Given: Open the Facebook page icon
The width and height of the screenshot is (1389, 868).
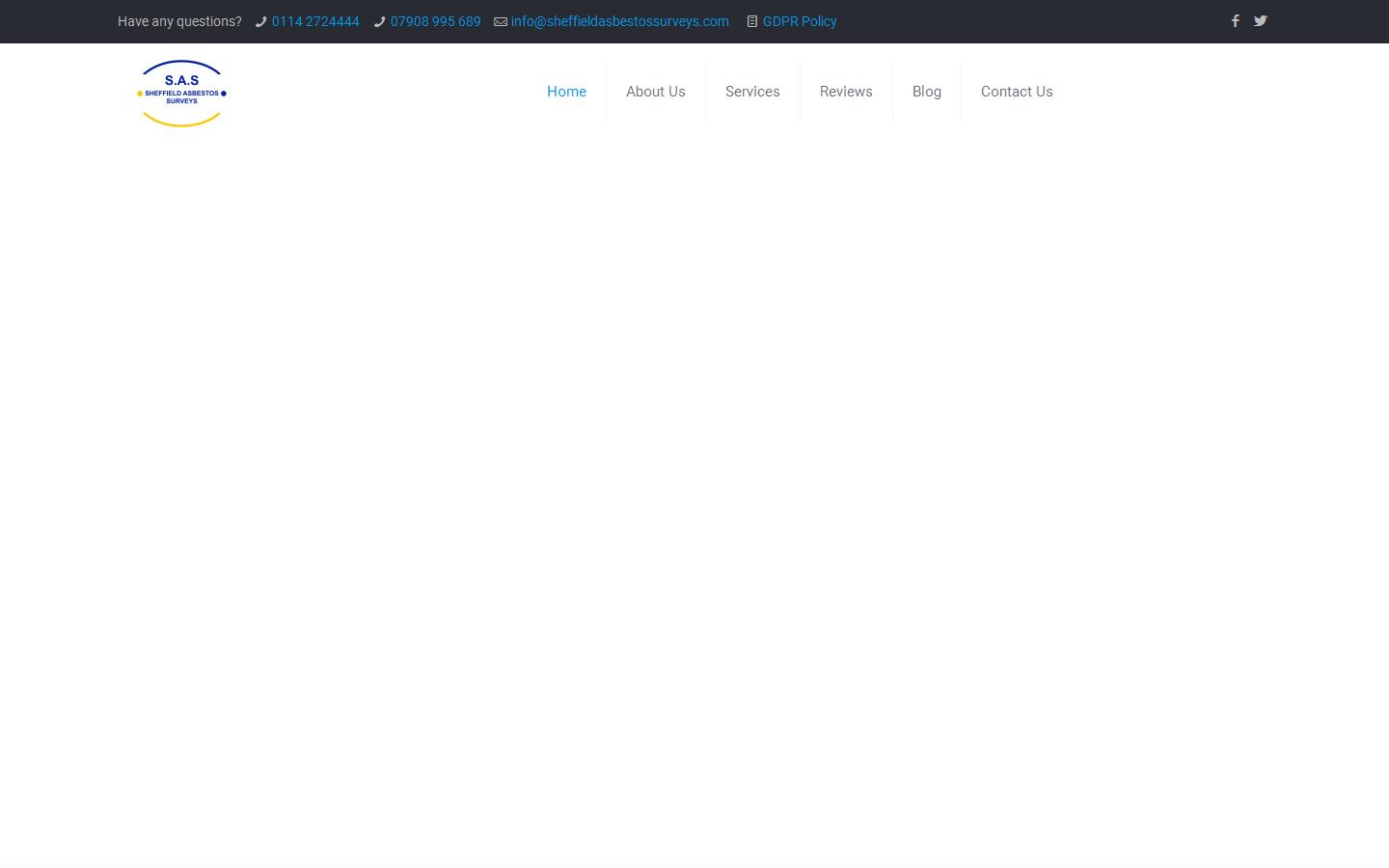Looking at the screenshot, I should coord(1235,21).
